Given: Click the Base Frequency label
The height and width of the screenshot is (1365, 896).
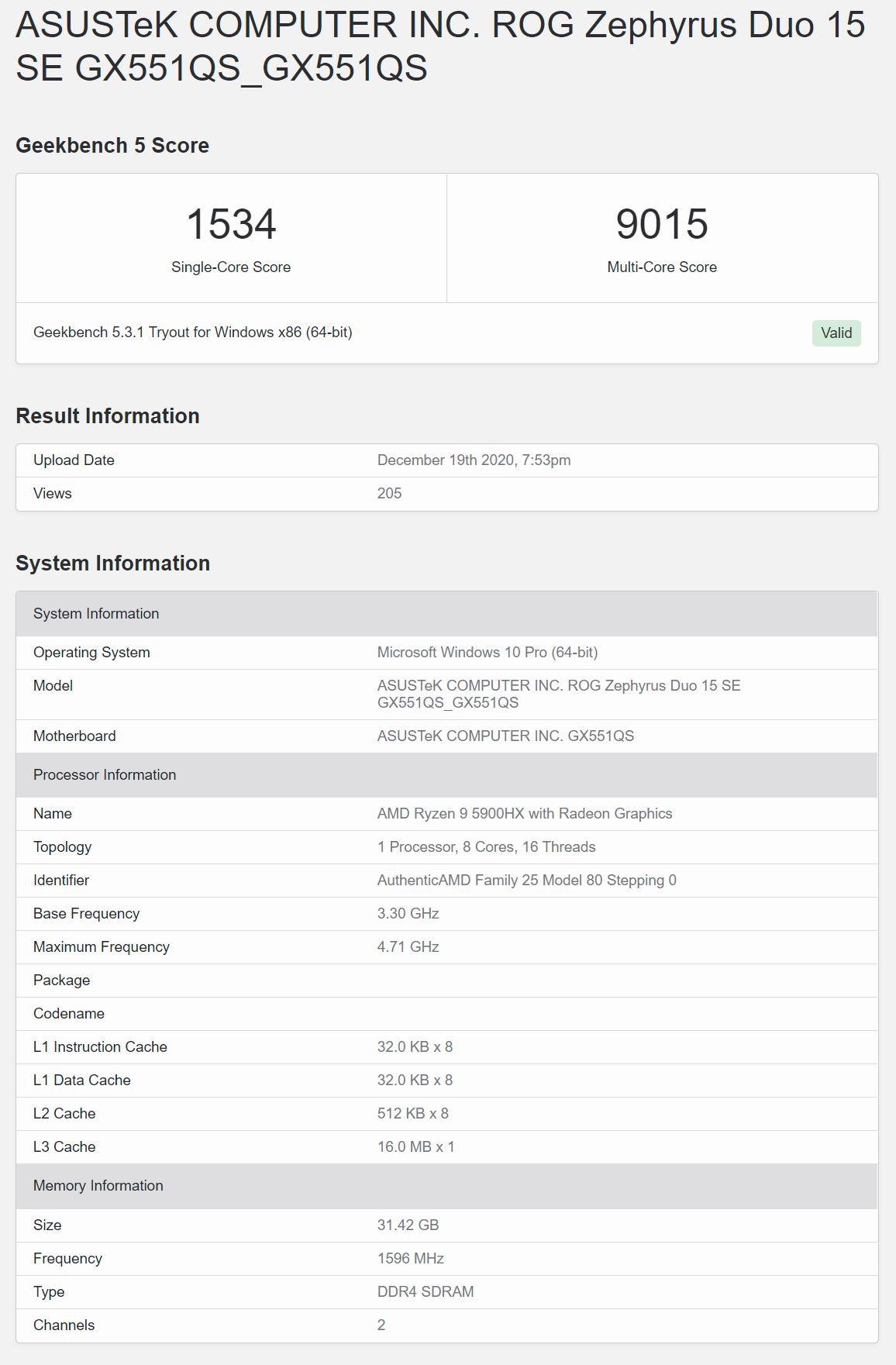Looking at the screenshot, I should (x=86, y=914).
